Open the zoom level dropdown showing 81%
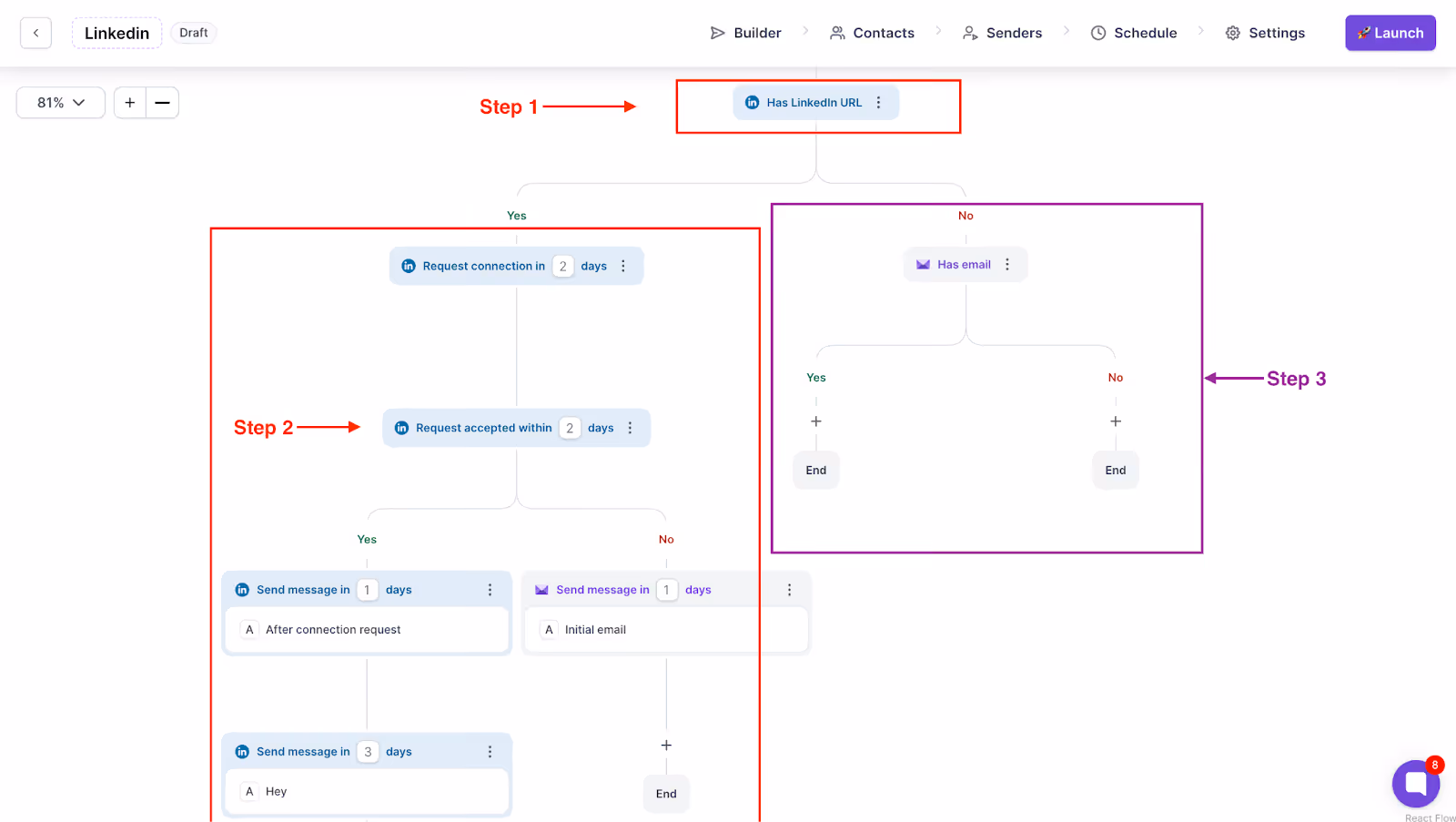Image resolution: width=1456 pixels, height=822 pixels. coord(60,102)
